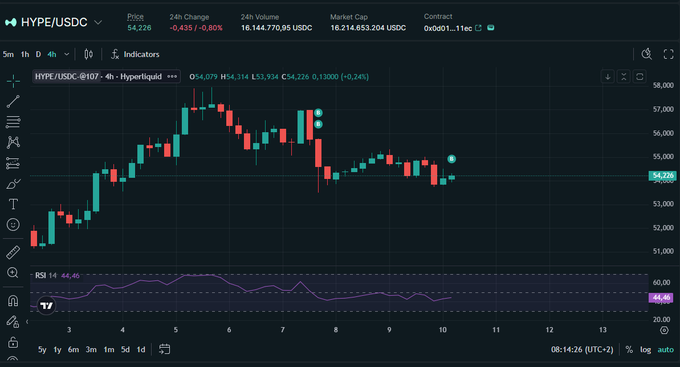Click the 24h Volume value
This screenshot has width=680, height=367.
click(277, 28)
